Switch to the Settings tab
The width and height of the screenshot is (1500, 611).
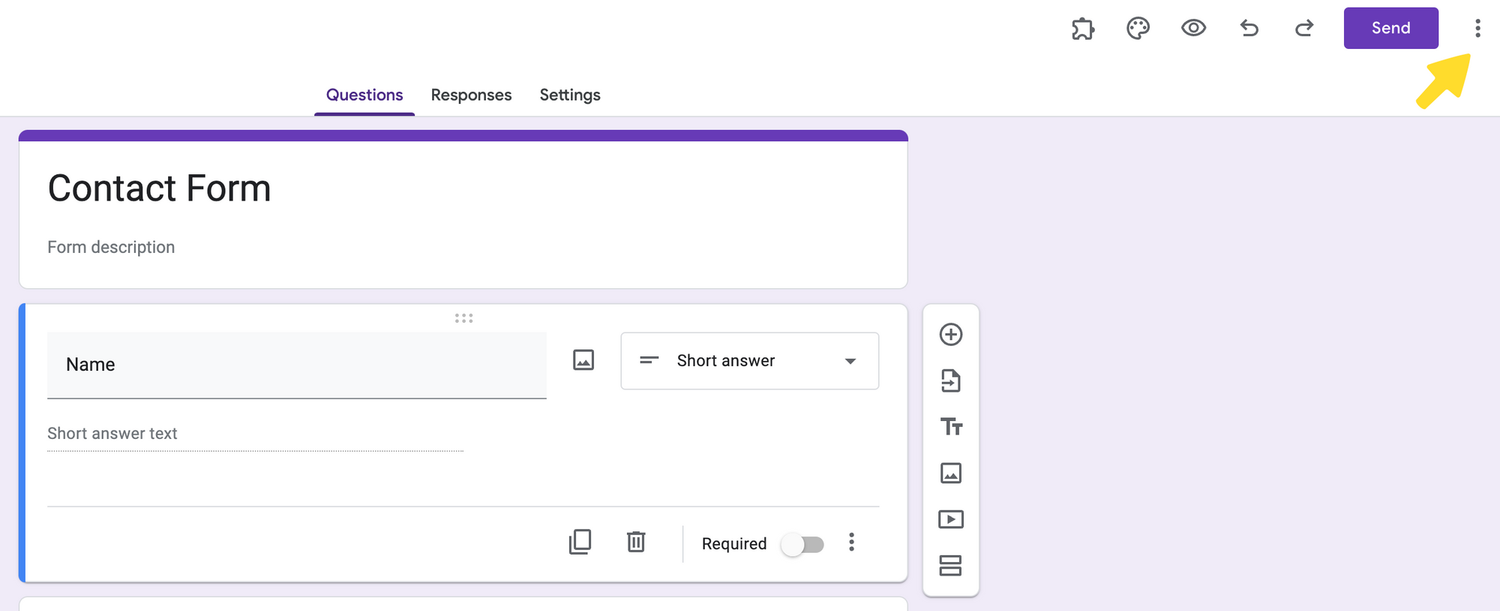570,95
